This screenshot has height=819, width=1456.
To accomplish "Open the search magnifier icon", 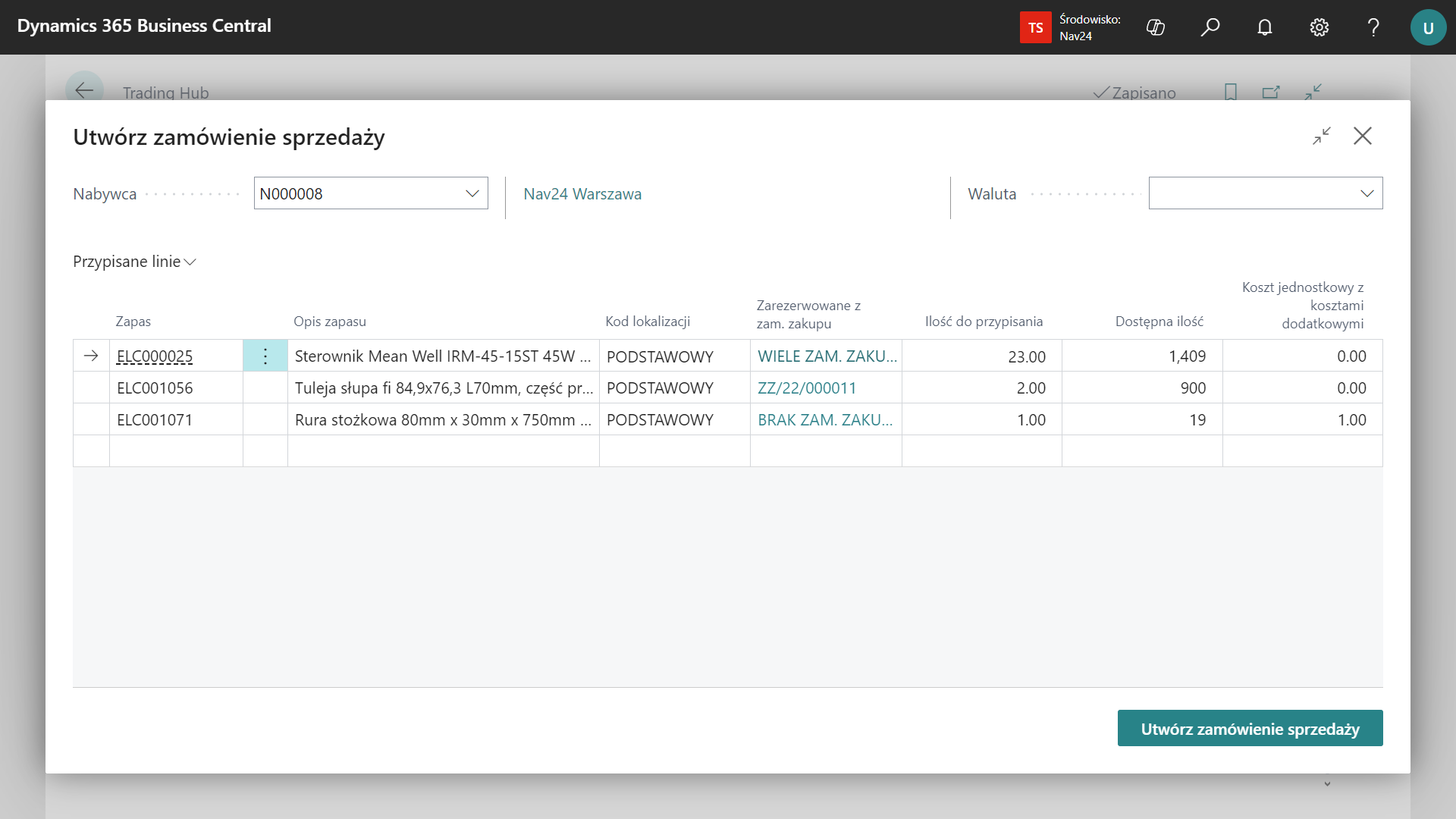I will [1210, 27].
